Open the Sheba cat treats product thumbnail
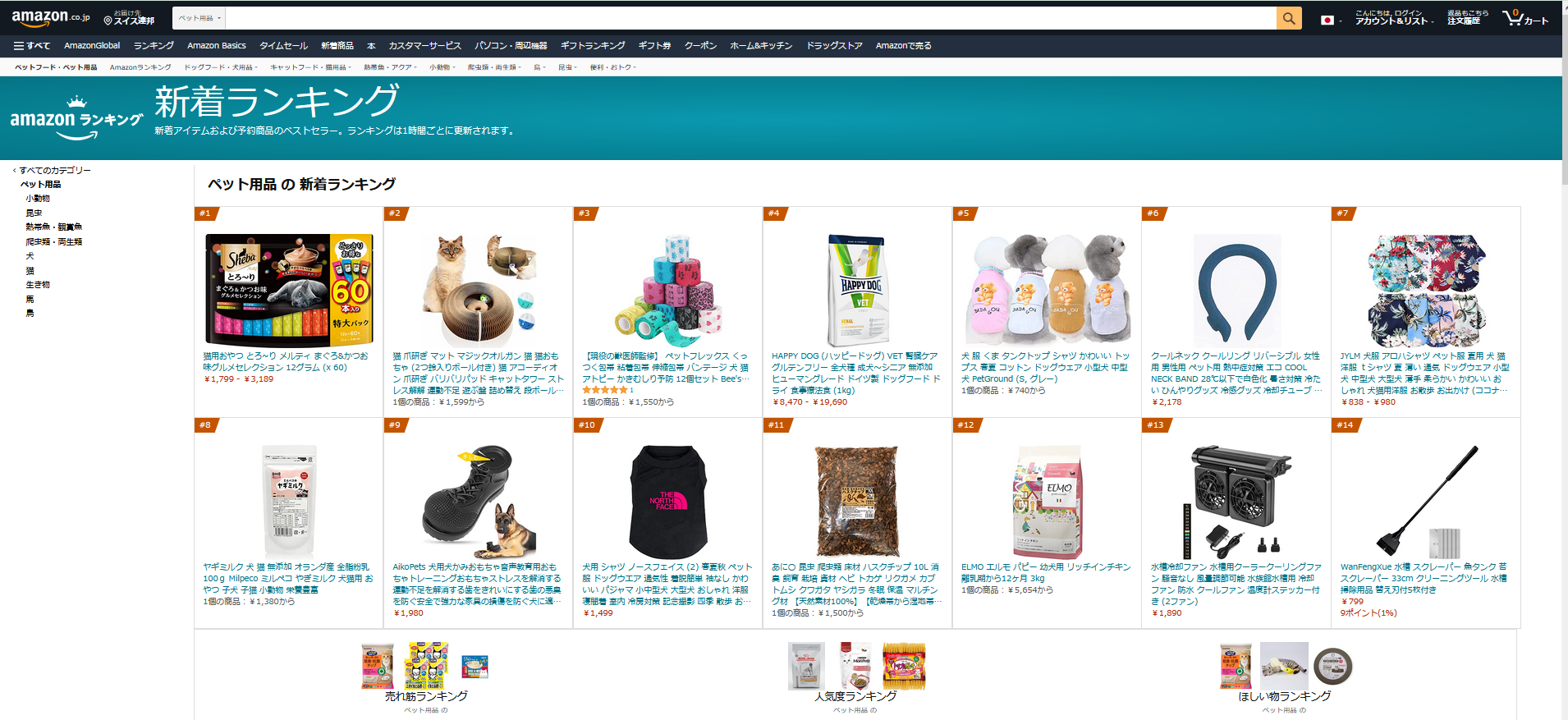1568x720 pixels. tap(288, 289)
